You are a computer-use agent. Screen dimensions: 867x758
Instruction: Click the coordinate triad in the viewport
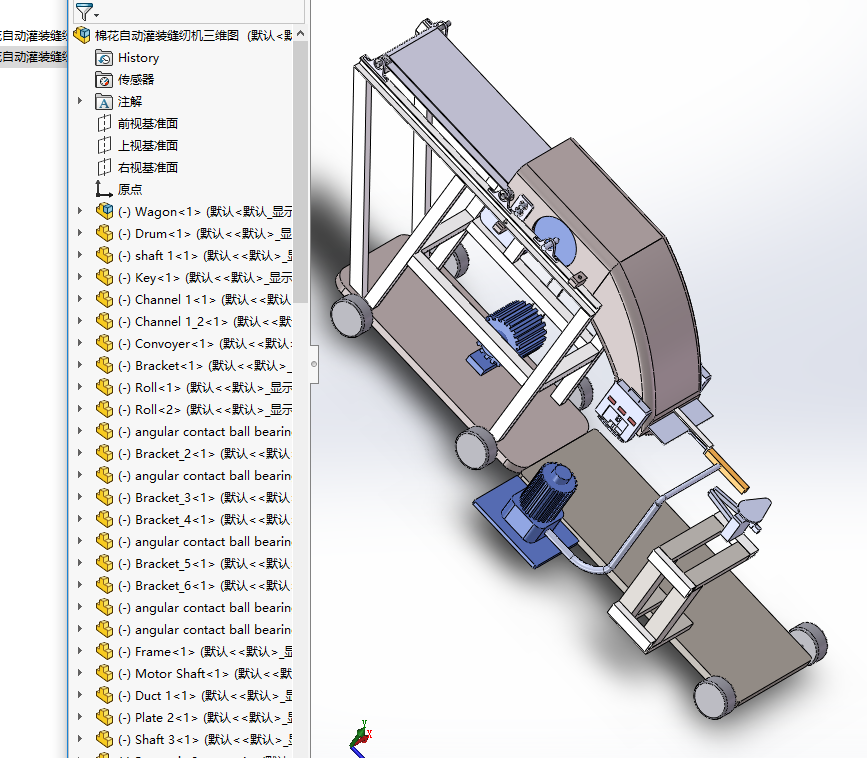(362, 738)
